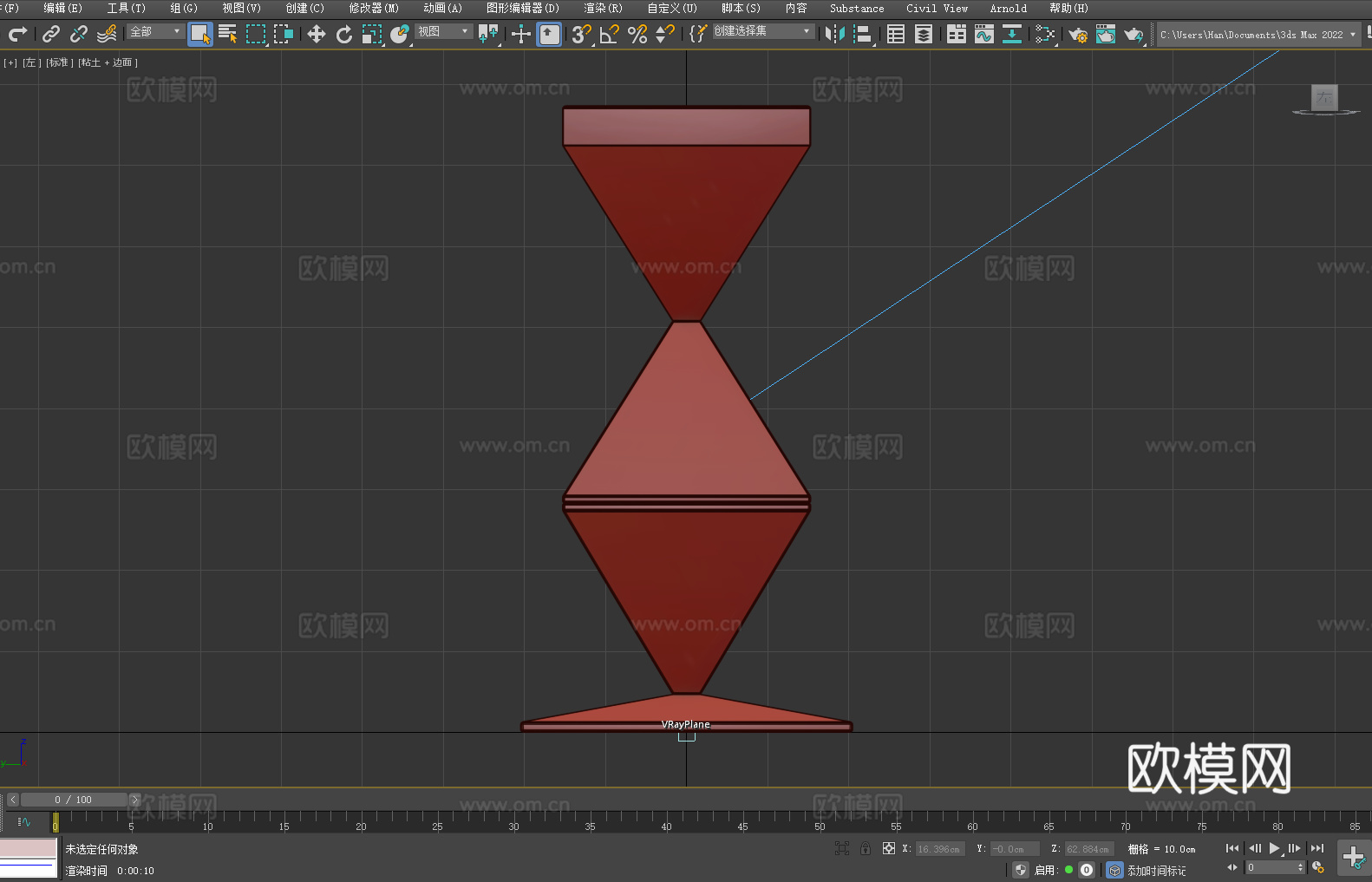Go to end frame
Viewport: 1372px width, 882px height.
[1317, 848]
